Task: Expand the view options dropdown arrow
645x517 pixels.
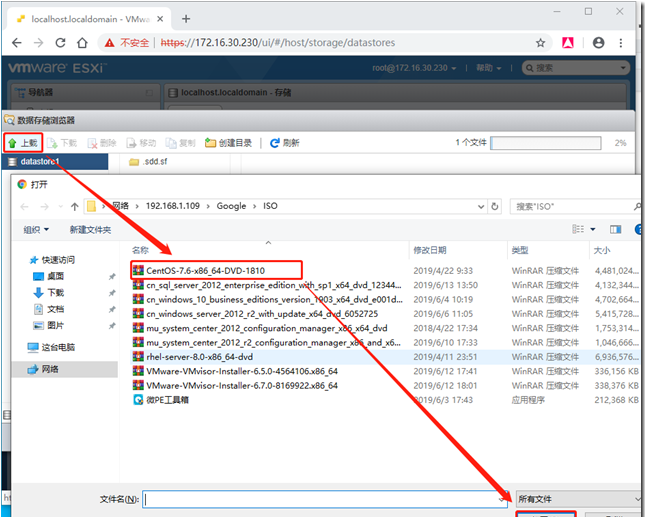Action: point(593,229)
